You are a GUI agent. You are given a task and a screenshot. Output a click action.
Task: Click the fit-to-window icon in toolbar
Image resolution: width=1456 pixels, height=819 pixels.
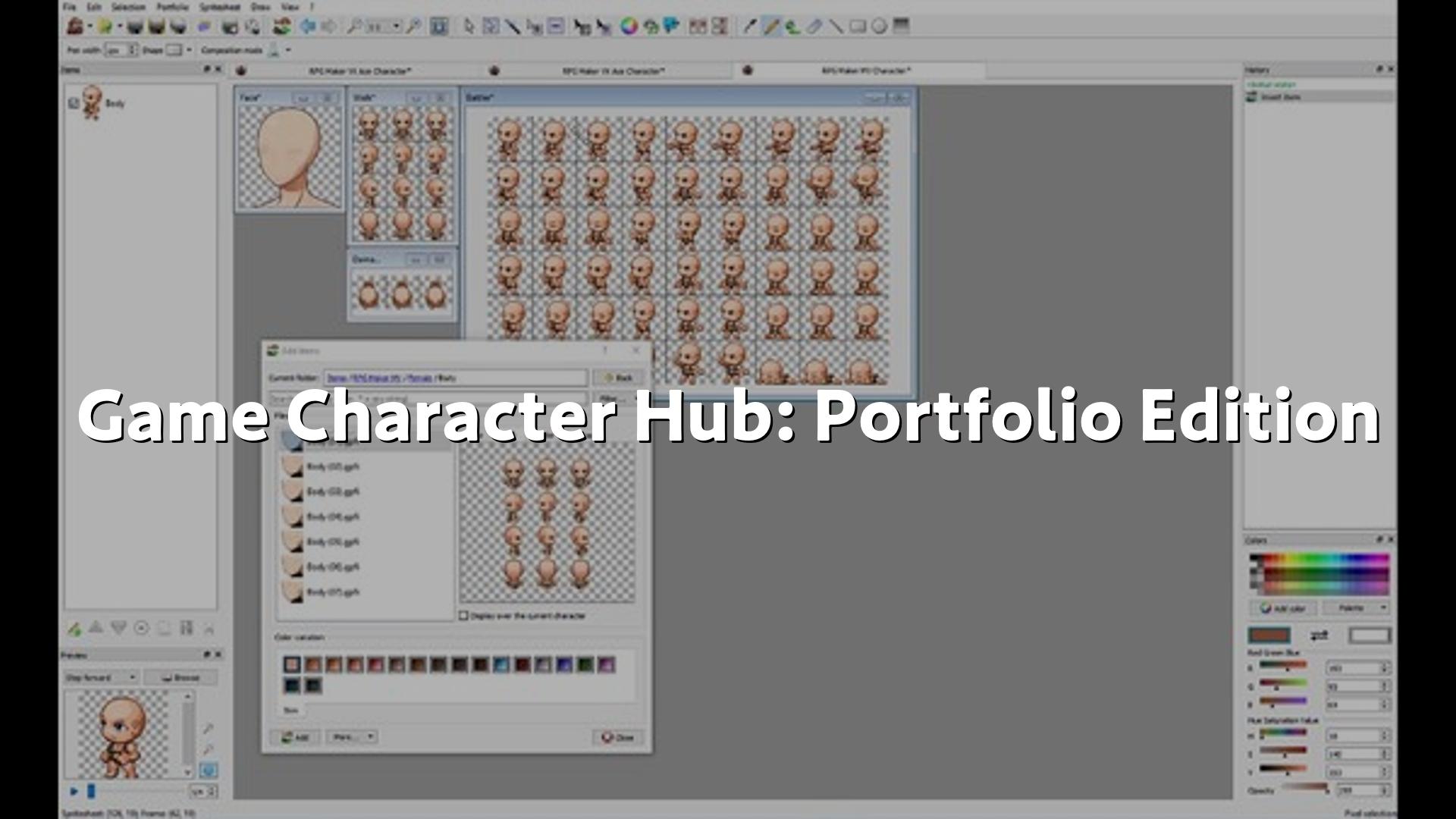438,27
